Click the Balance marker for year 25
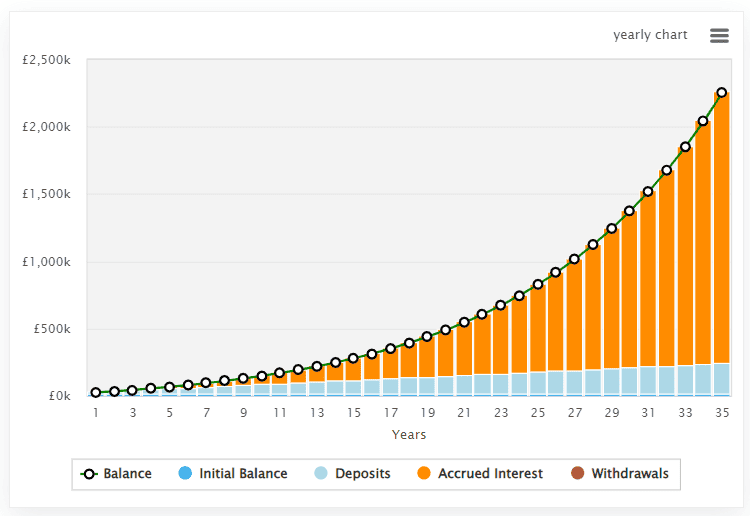 (x=538, y=284)
